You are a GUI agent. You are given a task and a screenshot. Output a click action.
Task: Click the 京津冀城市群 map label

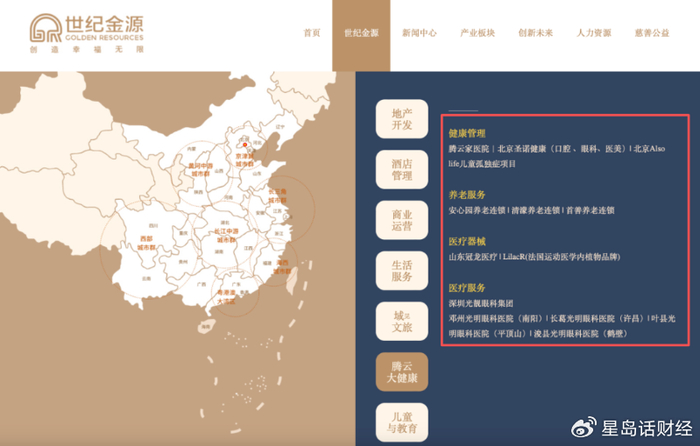(244, 160)
